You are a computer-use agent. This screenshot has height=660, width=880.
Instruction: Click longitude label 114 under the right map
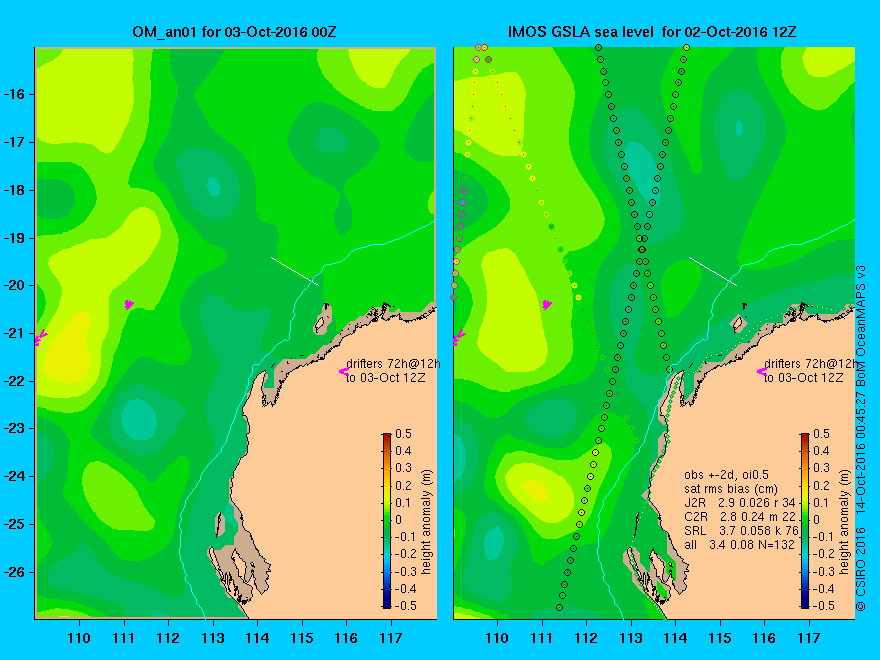click(676, 638)
